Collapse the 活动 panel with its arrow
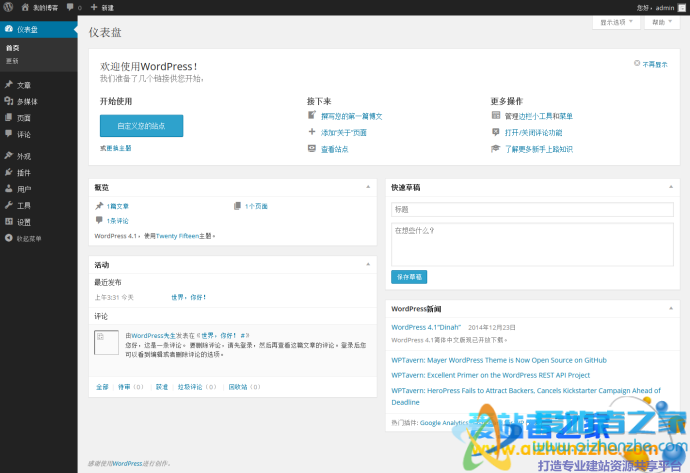This screenshot has width=690, height=473. (368, 264)
